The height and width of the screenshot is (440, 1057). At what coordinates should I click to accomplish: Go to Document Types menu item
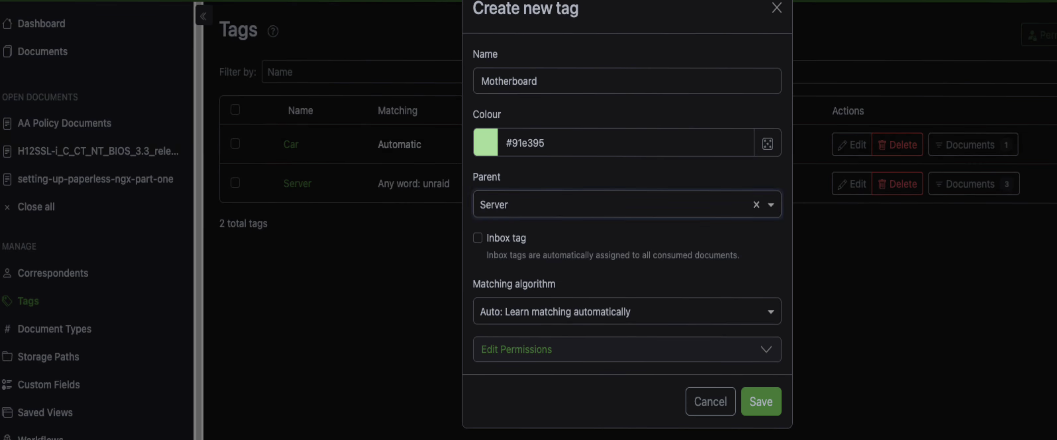[x=54, y=329]
